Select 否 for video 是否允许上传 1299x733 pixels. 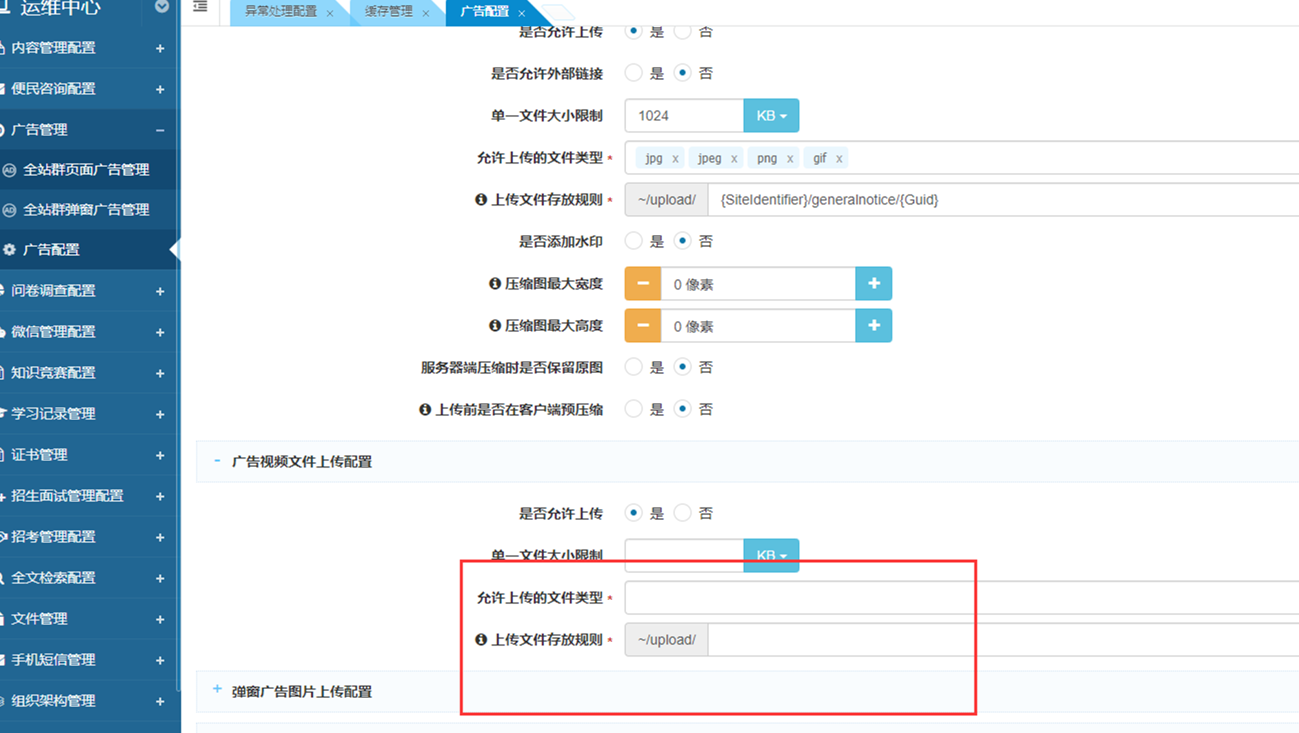tap(683, 513)
